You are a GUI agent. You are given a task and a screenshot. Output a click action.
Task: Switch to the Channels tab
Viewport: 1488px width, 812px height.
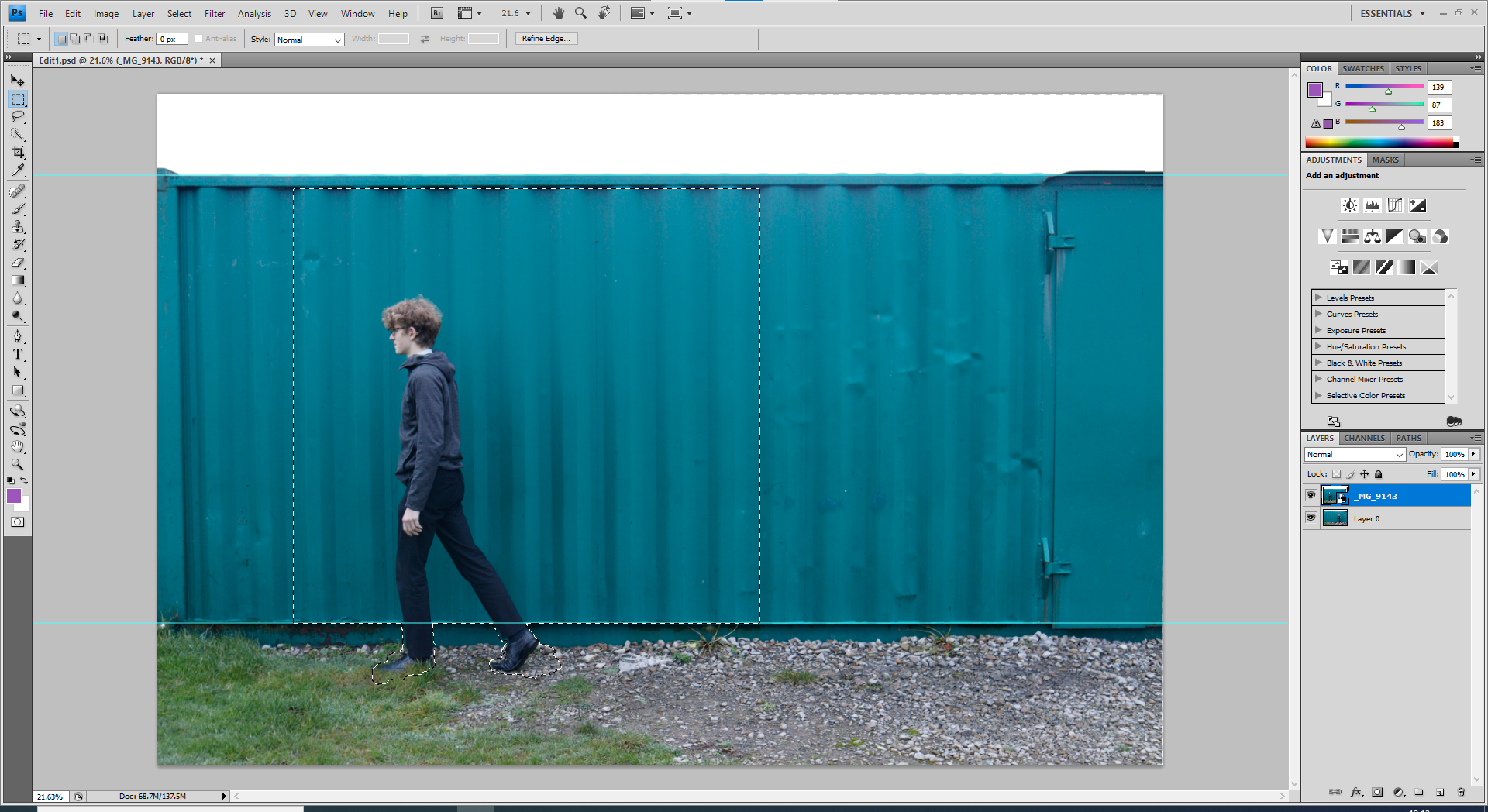click(x=1364, y=438)
